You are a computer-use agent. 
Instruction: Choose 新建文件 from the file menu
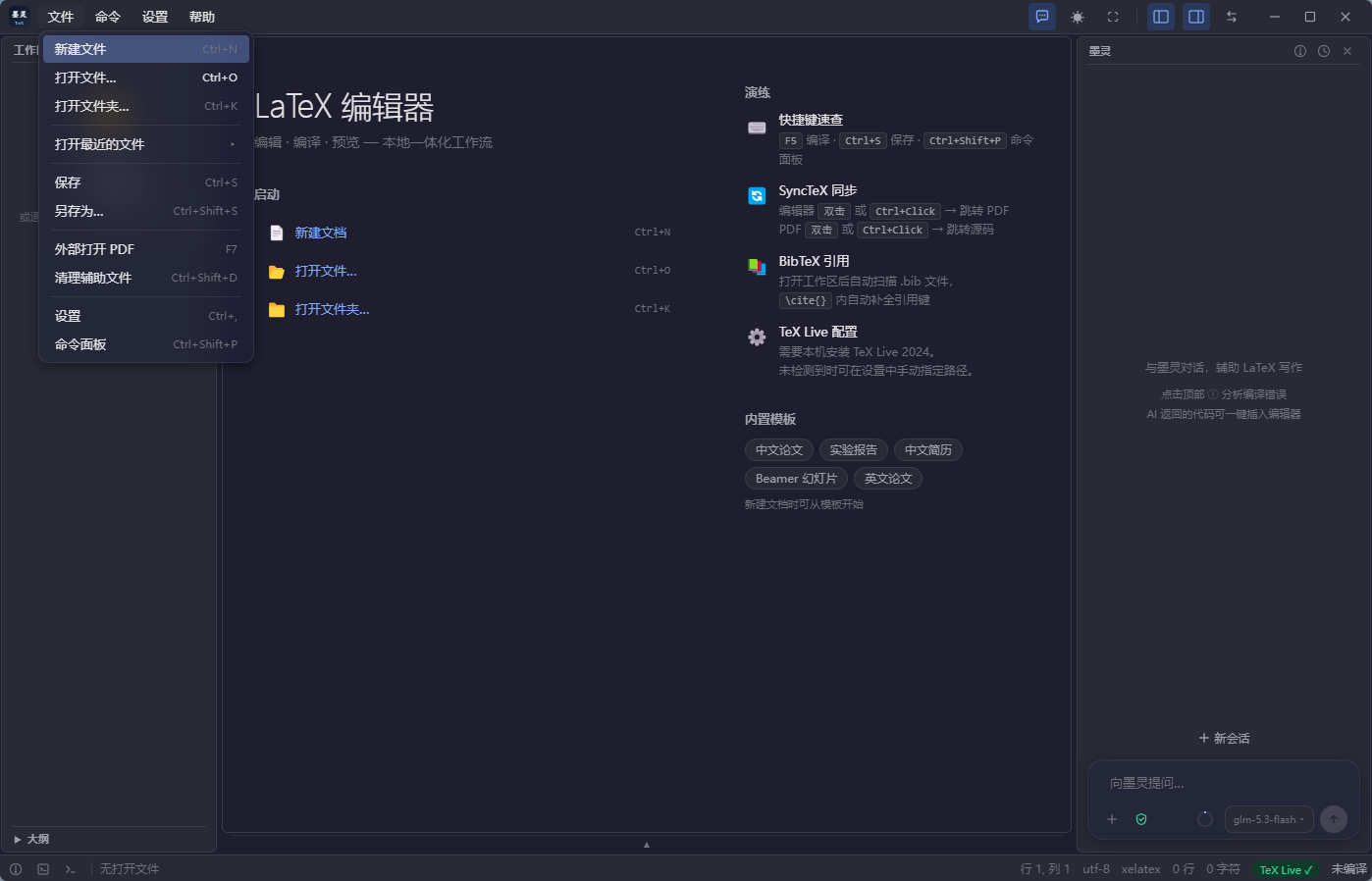coord(146,49)
